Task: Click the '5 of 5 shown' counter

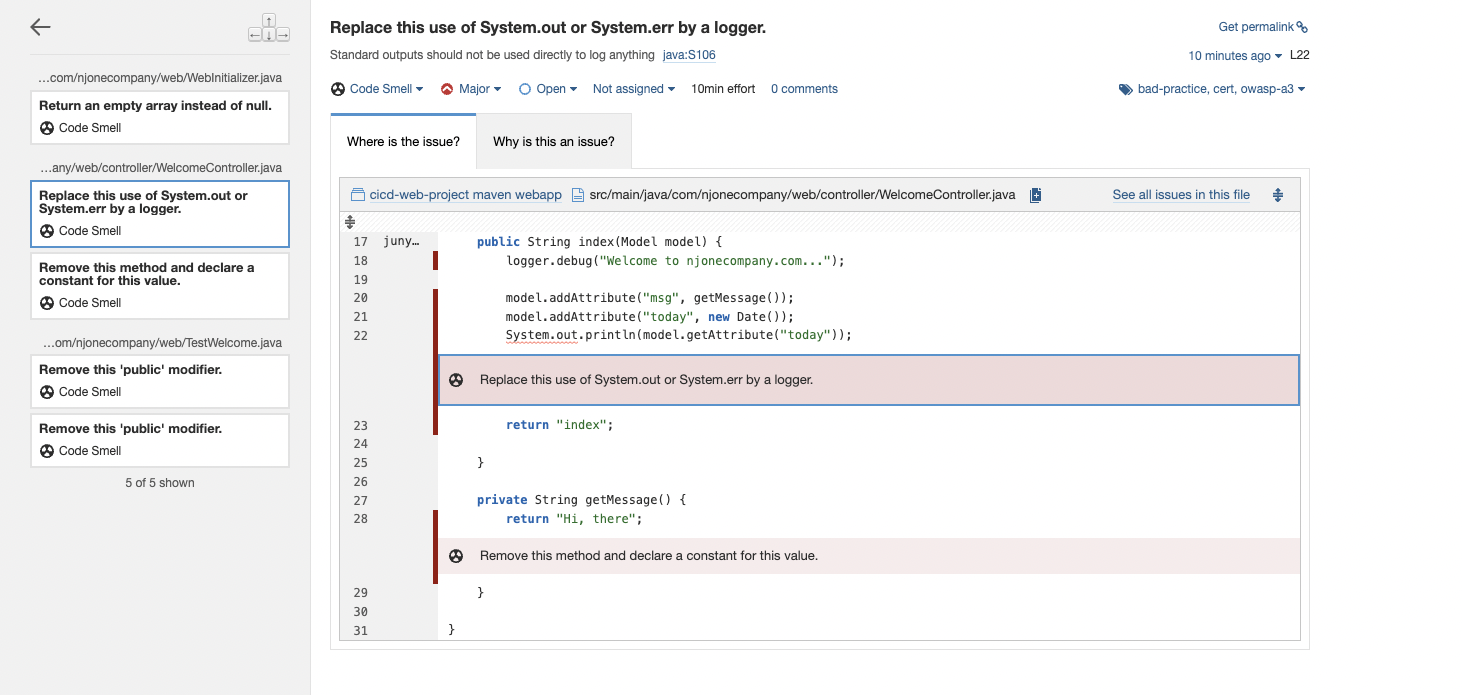Action: pos(160,483)
